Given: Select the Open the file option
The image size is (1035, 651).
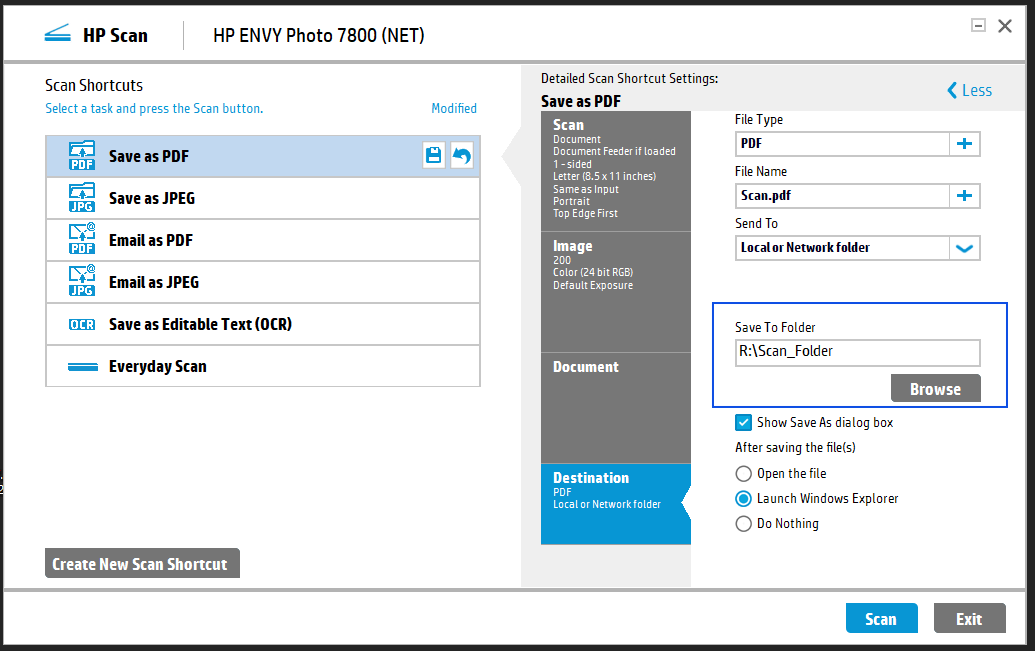Looking at the screenshot, I should [x=743, y=473].
